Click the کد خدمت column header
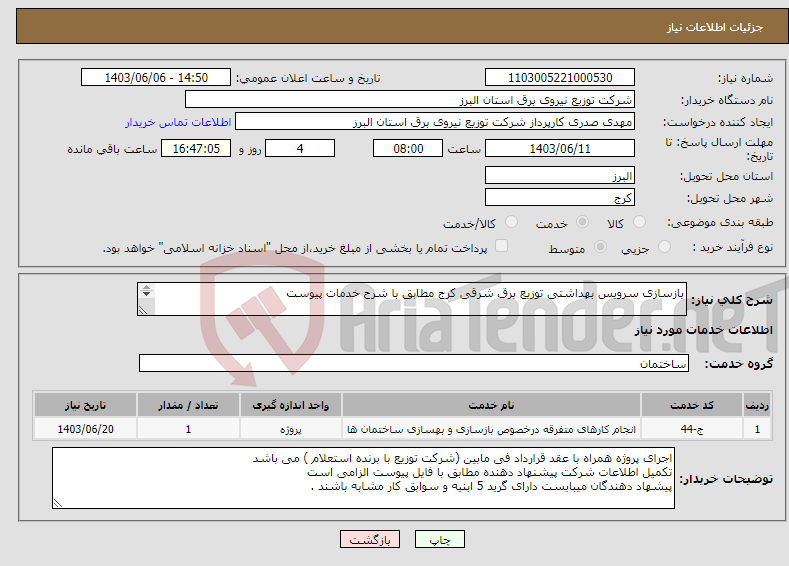Screen dimensions: 789x566 692,405
